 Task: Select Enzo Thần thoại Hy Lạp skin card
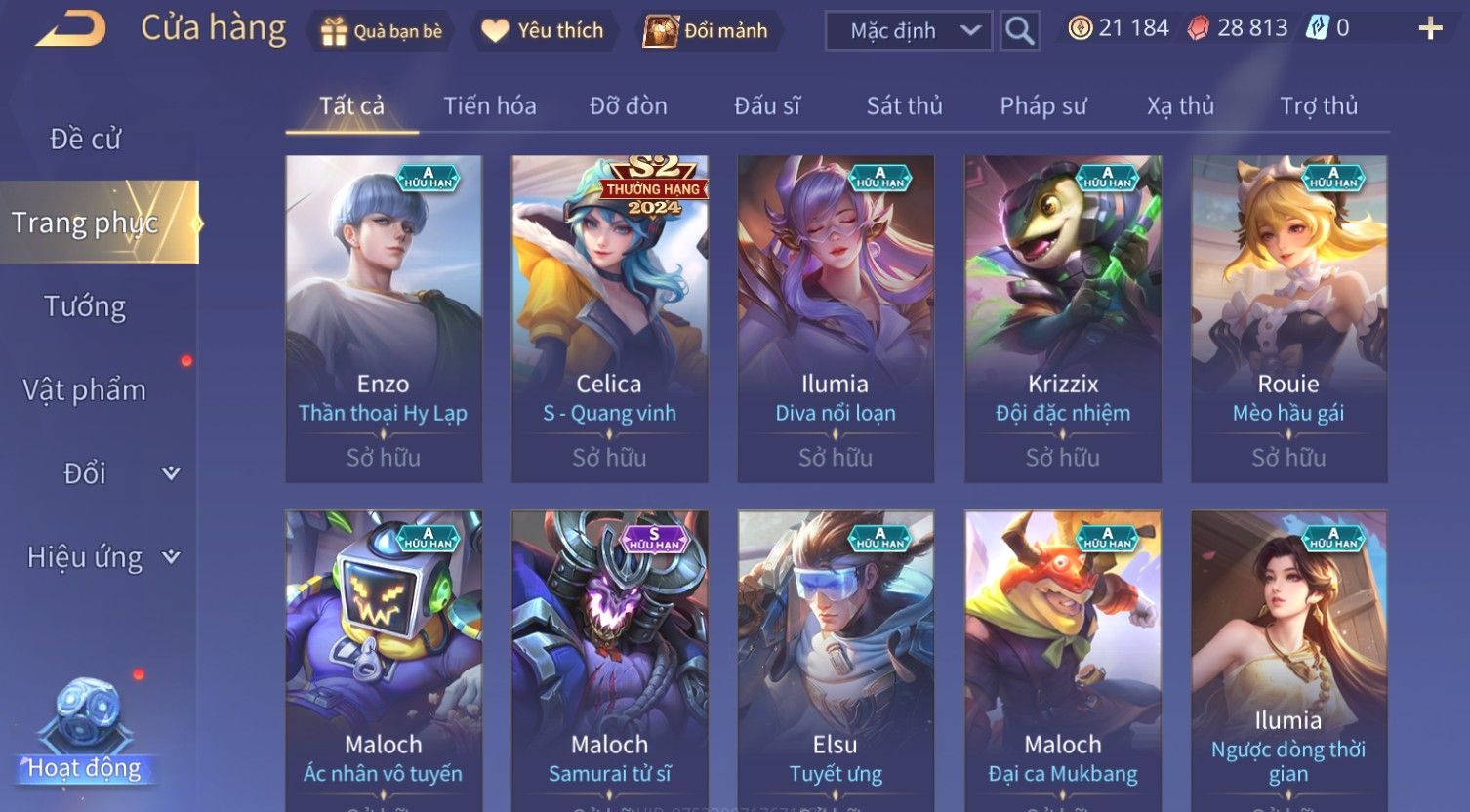[384, 319]
